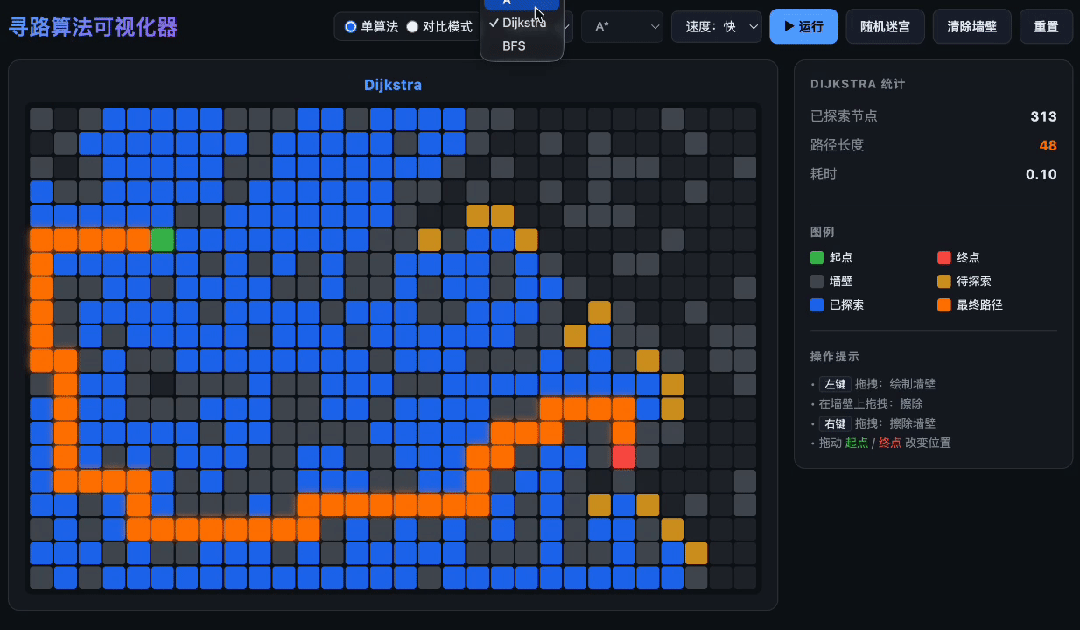Click the chevron of the open algorithm dropdown

click(567, 27)
